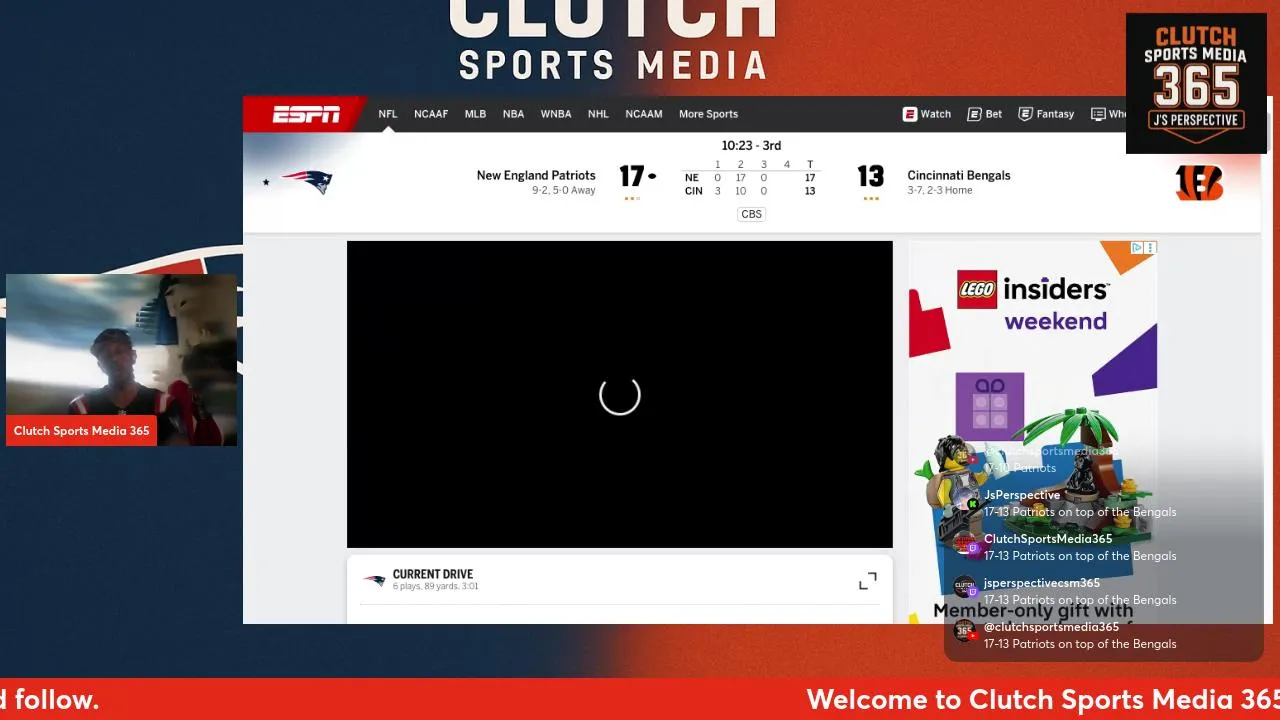
Task: Click the favorite star beside Patriots logo
Action: tap(266, 182)
